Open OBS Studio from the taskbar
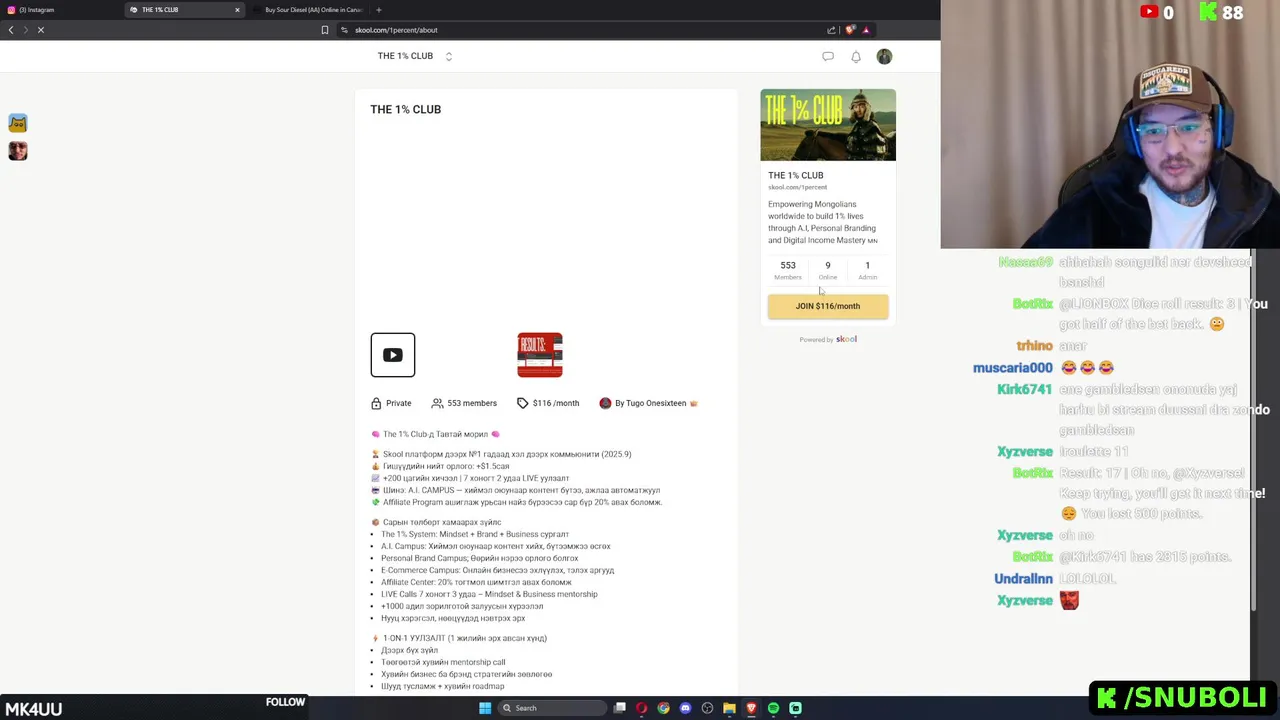 [707, 708]
